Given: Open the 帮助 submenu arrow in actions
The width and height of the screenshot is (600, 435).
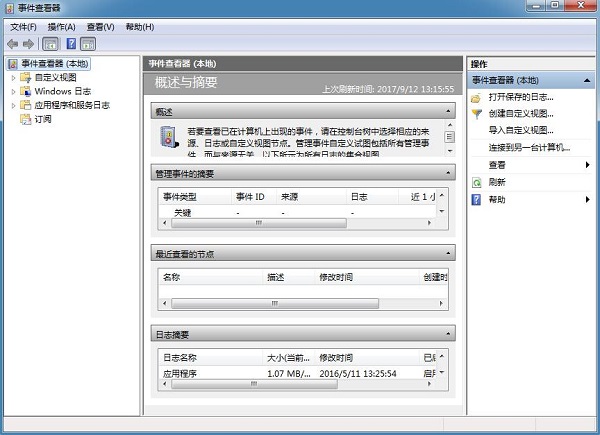Looking at the screenshot, I should pos(587,199).
